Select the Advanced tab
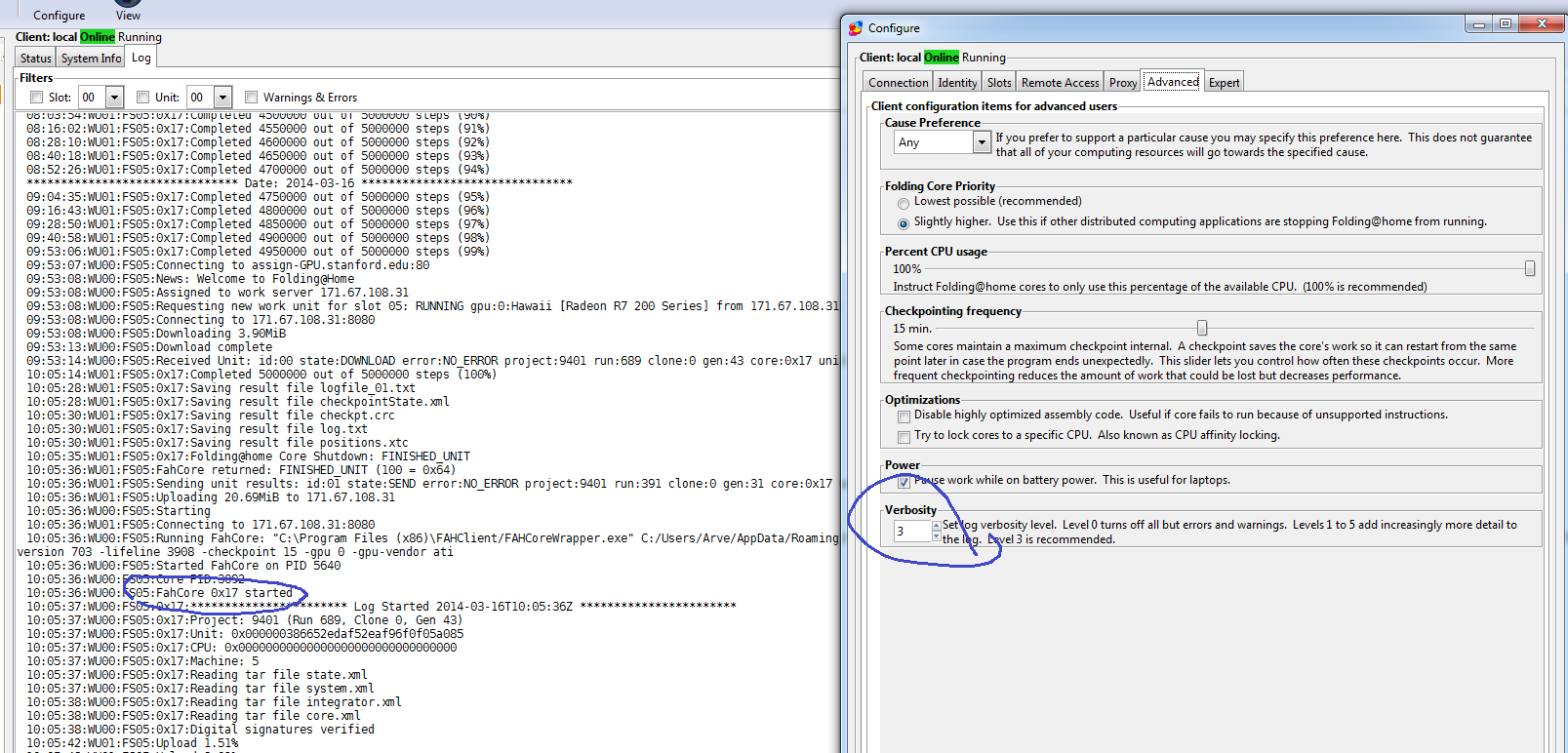Screen dimensions: 1568x753 click(1173, 82)
